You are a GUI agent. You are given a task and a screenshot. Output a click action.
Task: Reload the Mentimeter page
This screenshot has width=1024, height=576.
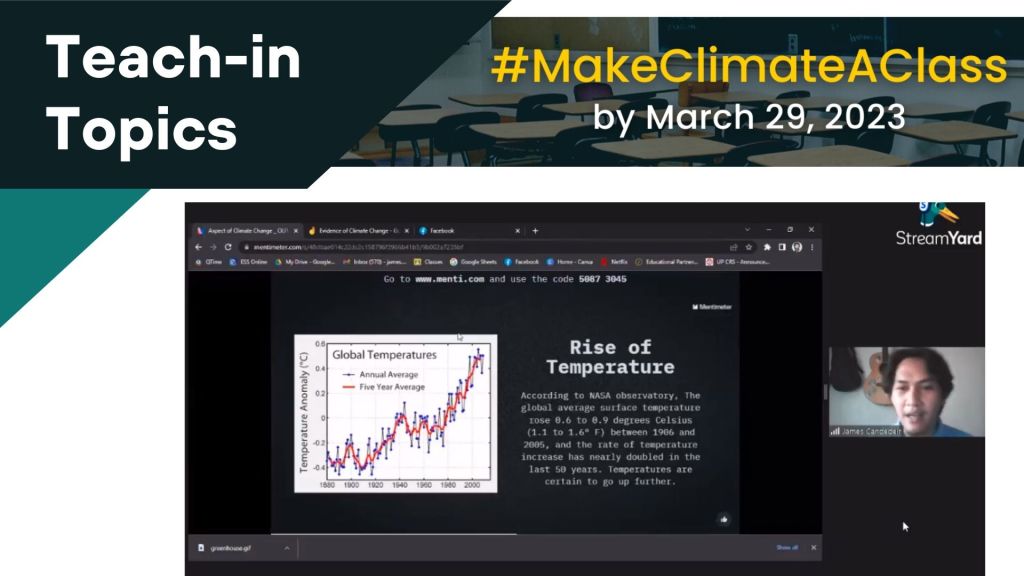click(x=227, y=247)
